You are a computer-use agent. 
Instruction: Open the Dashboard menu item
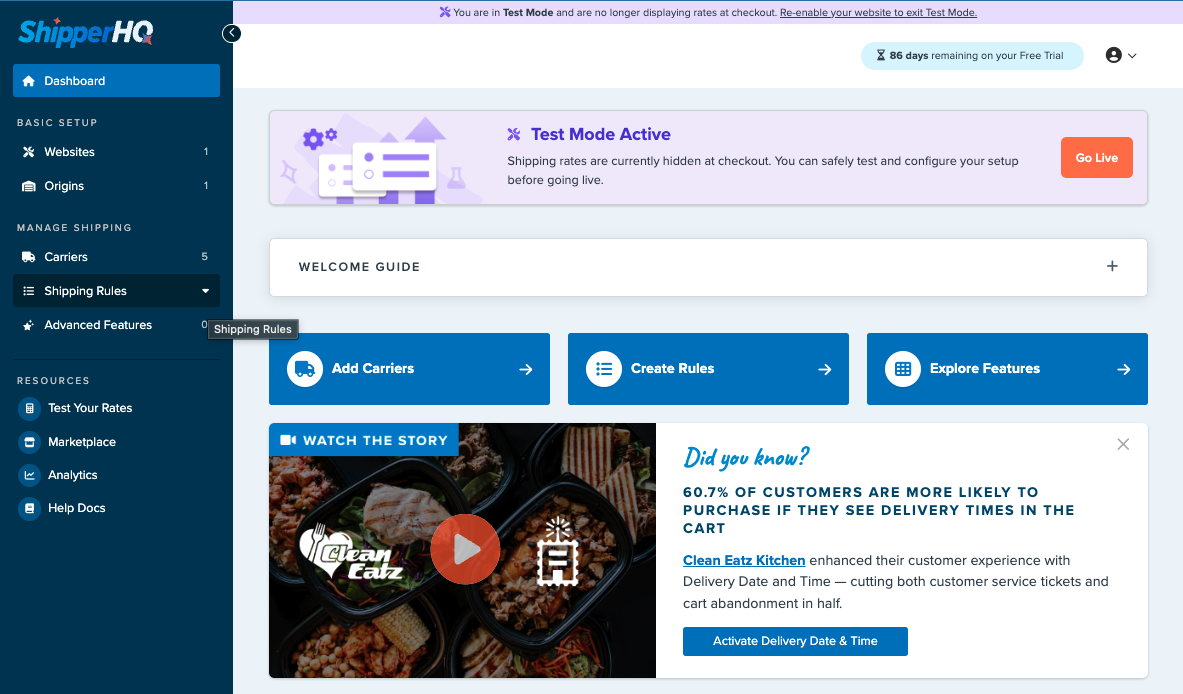coord(116,81)
